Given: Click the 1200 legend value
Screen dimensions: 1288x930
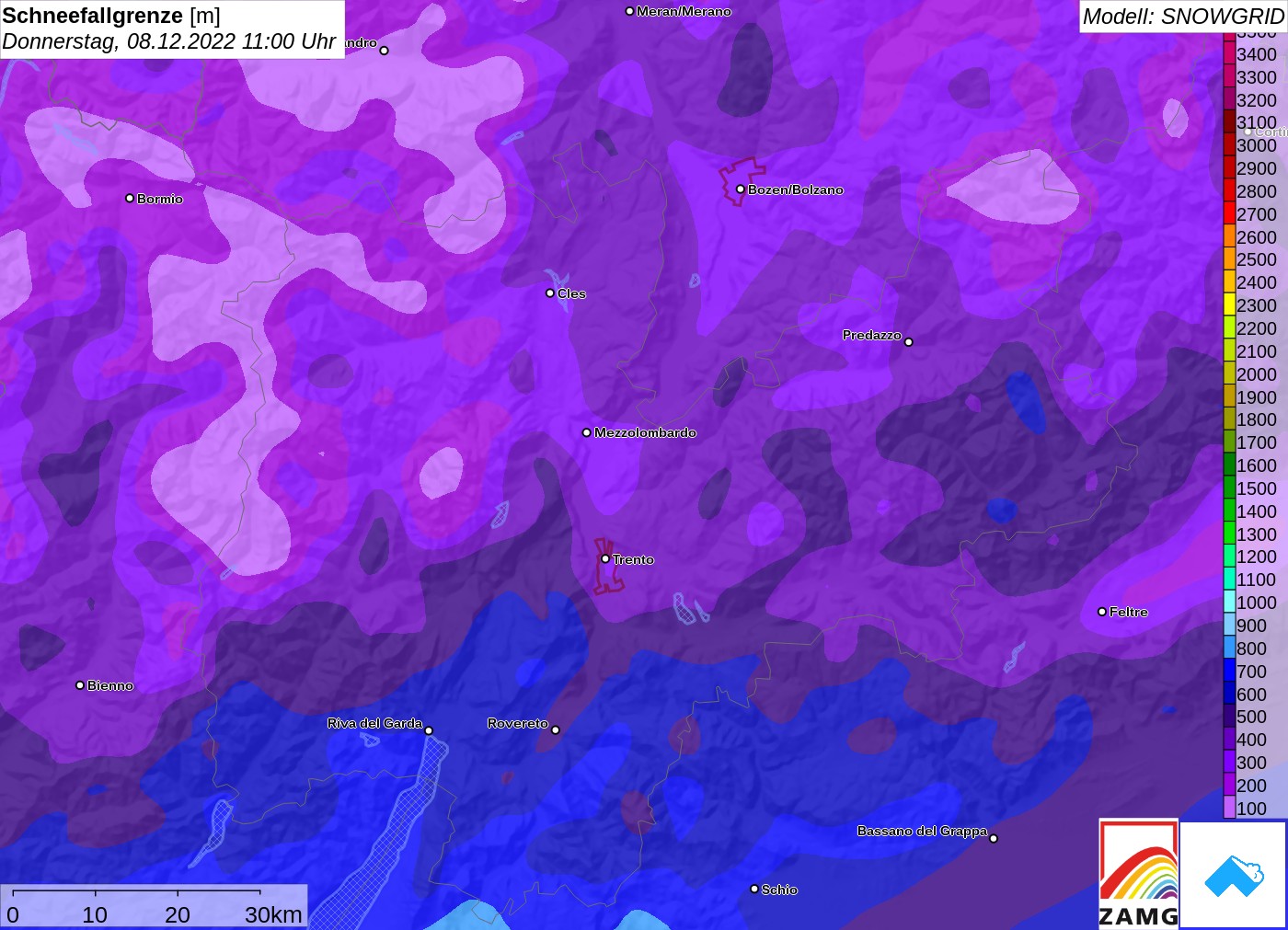Looking at the screenshot, I should point(1257,557).
